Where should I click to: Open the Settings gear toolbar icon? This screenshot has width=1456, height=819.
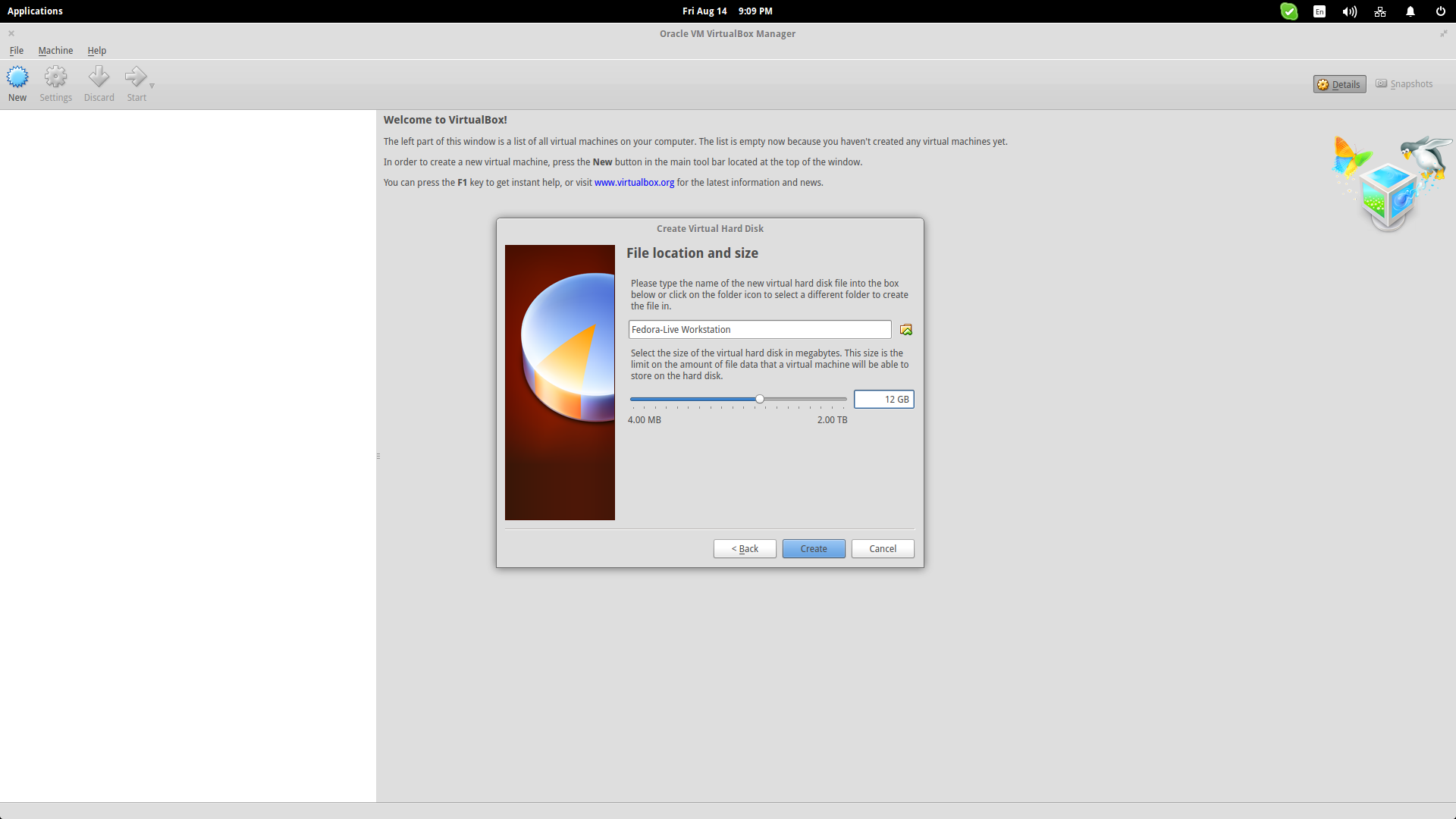55,83
